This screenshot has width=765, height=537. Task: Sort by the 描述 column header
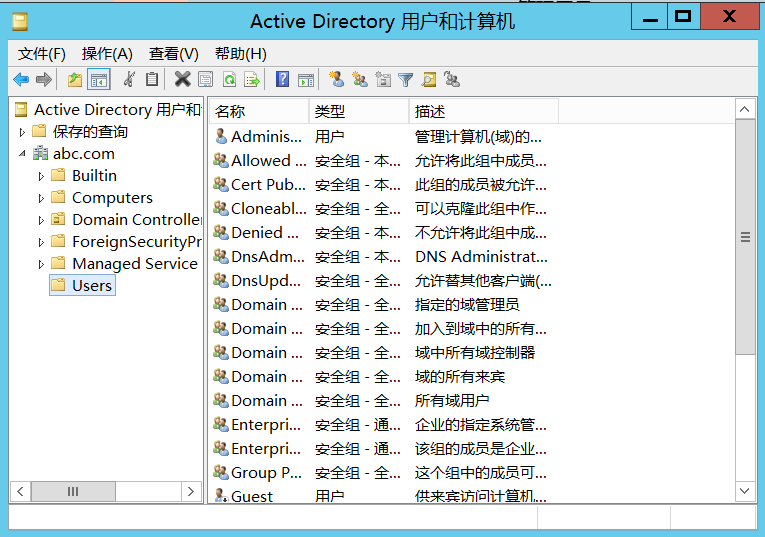pos(483,111)
